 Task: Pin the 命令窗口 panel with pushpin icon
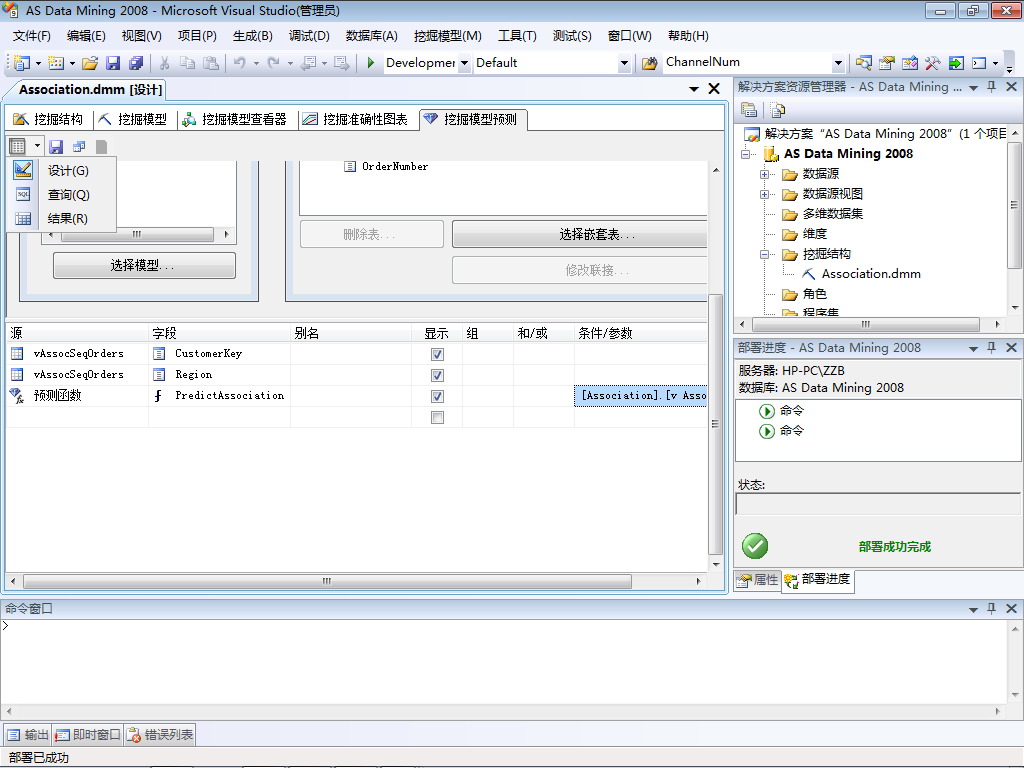(991, 608)
